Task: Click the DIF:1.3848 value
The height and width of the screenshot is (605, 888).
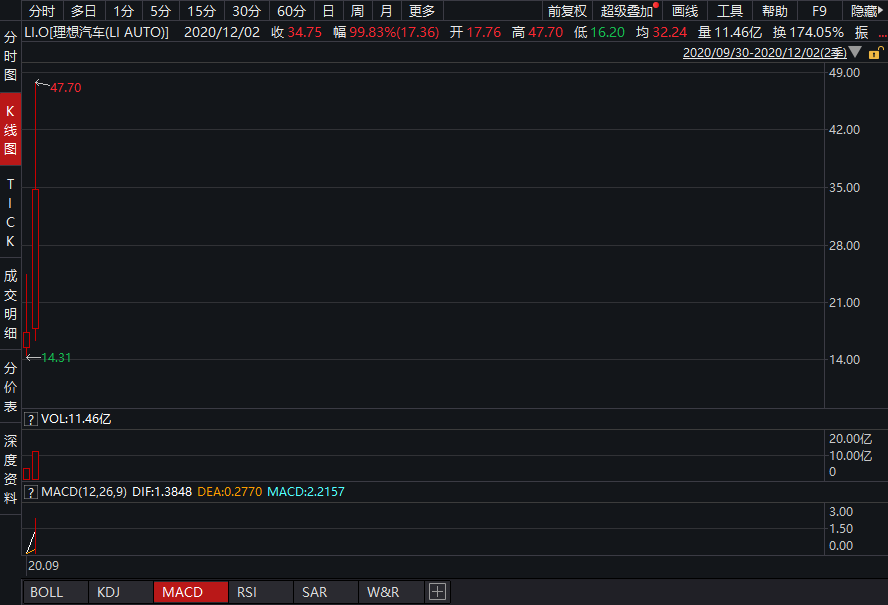Action: click(162, 492)
